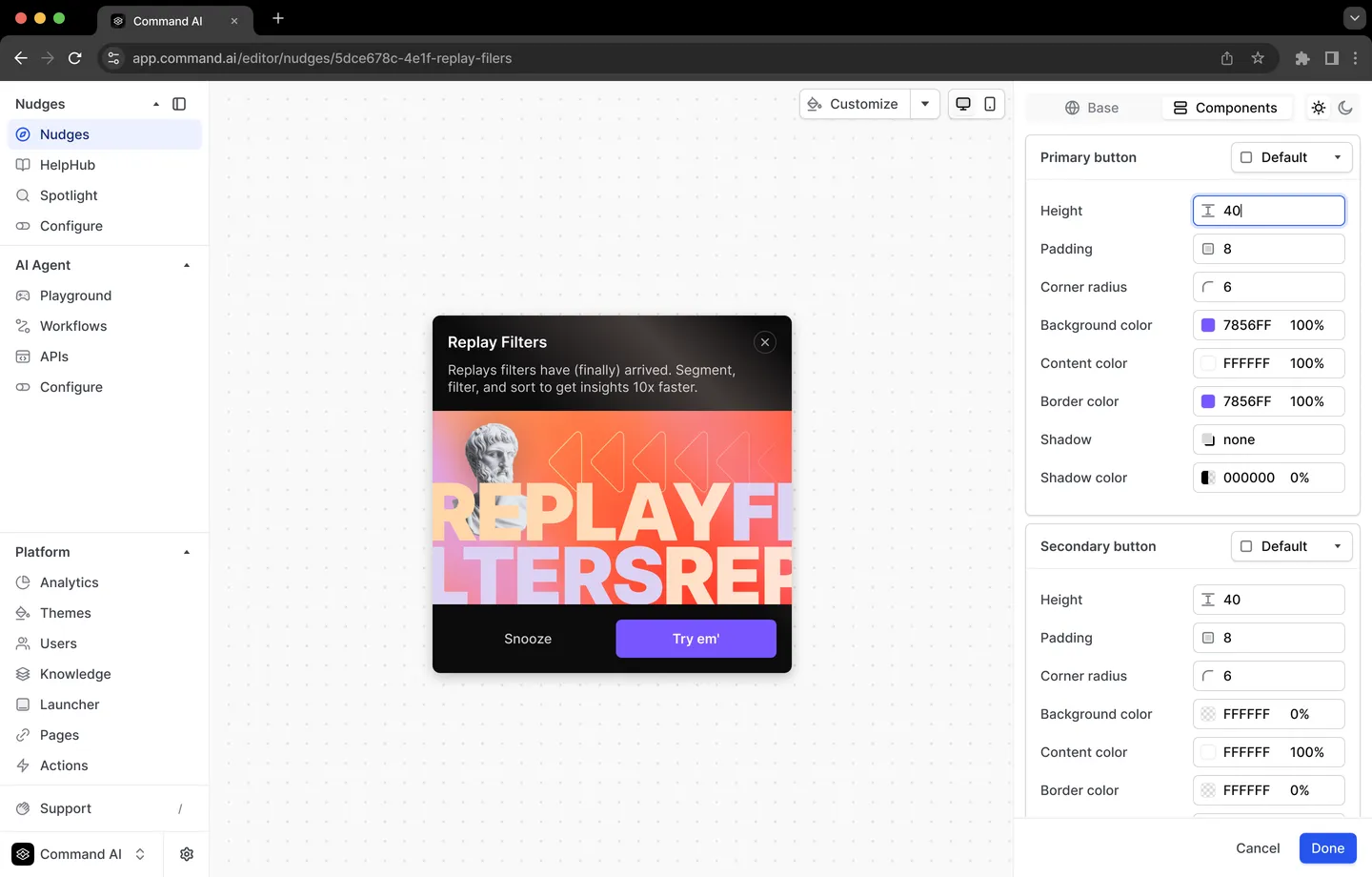This screenshot has width=1372, height=877.
Task: Click the browser share icon
Action: pyautogui.click(x=1227, y=58)
